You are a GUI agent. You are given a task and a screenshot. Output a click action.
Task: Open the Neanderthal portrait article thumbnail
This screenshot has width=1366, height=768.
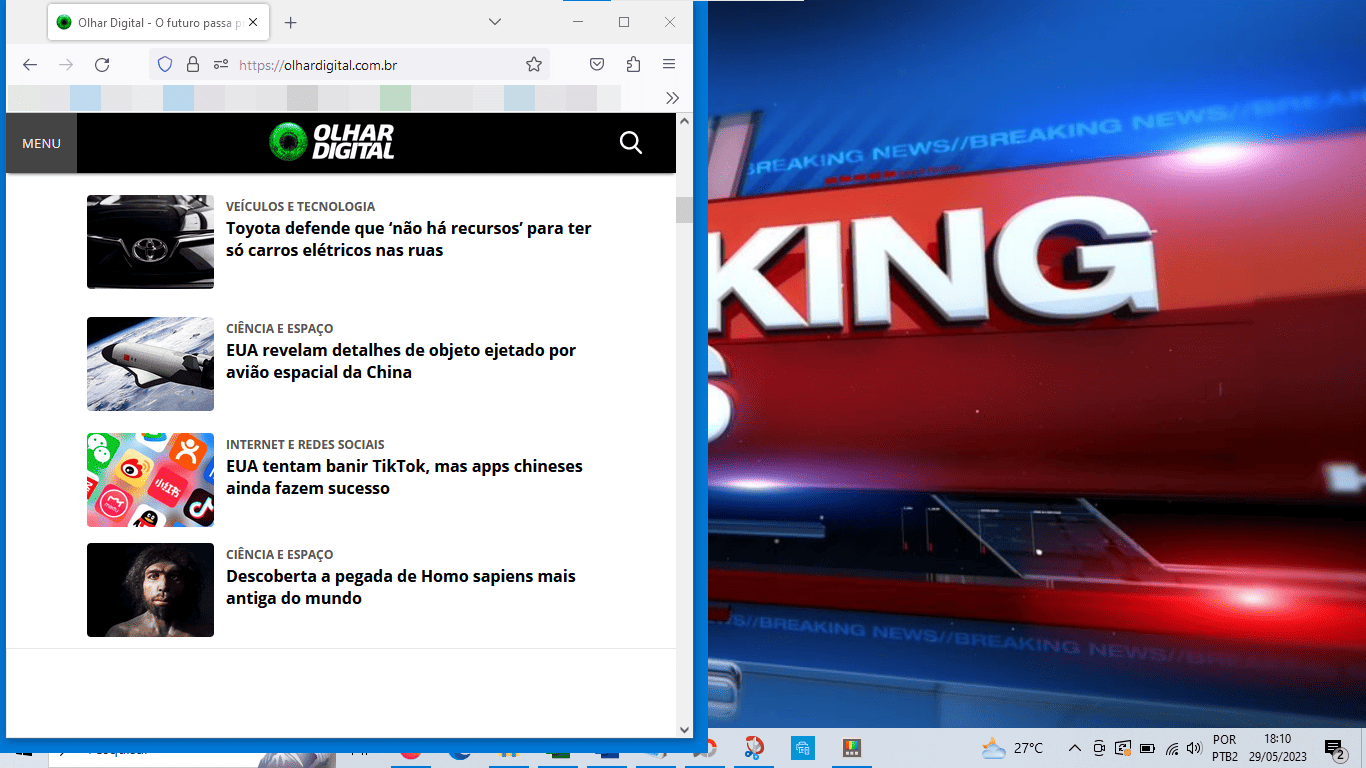(150, 590)
